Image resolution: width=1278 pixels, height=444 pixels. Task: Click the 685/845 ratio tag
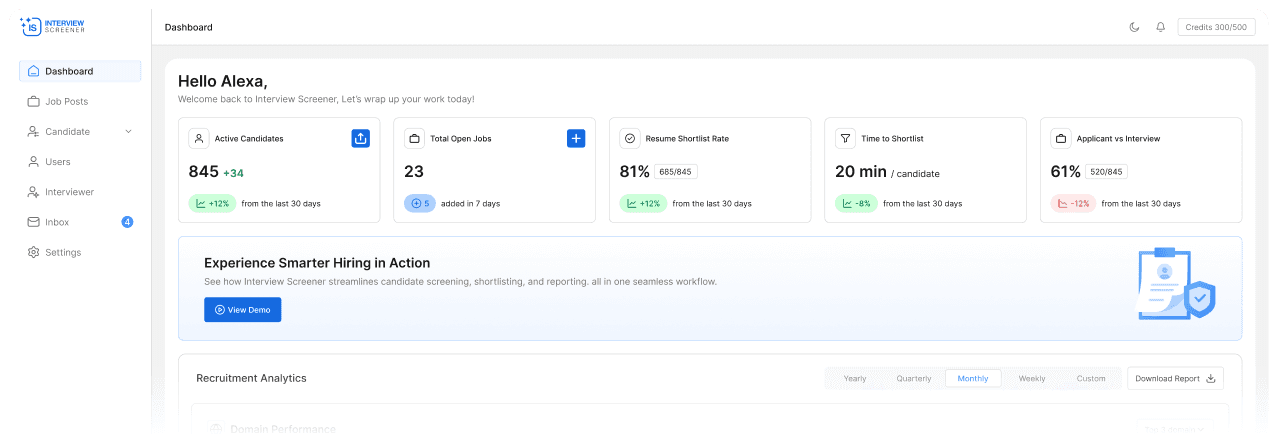(677, 172)
